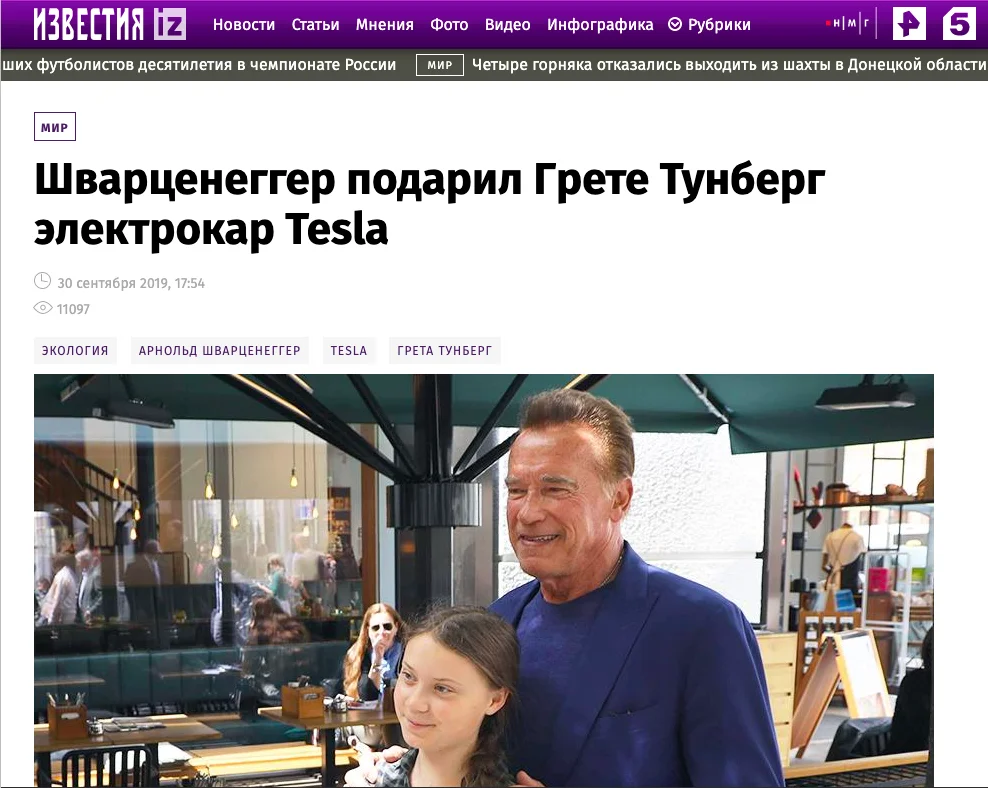This screenshot has width=988, height=788.
Task: Open the REN TV channel icon
Action: 909,24
